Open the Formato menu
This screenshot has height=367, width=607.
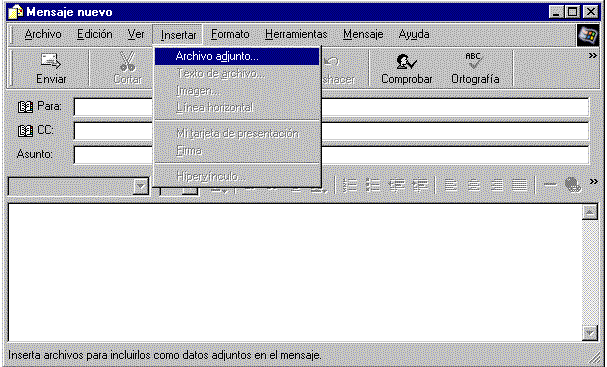tap(230, 34)
